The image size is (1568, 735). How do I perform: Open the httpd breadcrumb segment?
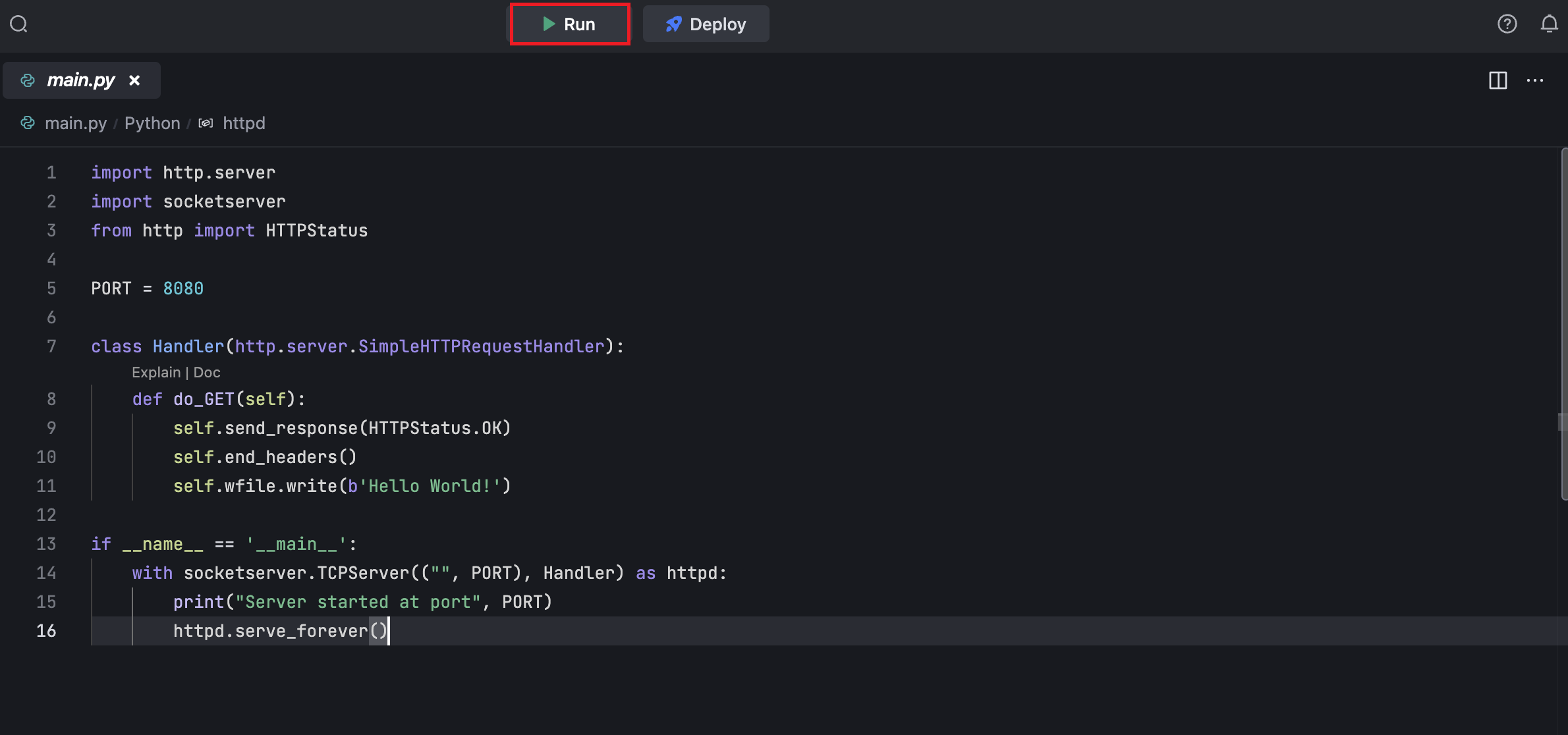pyautogui.click(x=244, y=123)
